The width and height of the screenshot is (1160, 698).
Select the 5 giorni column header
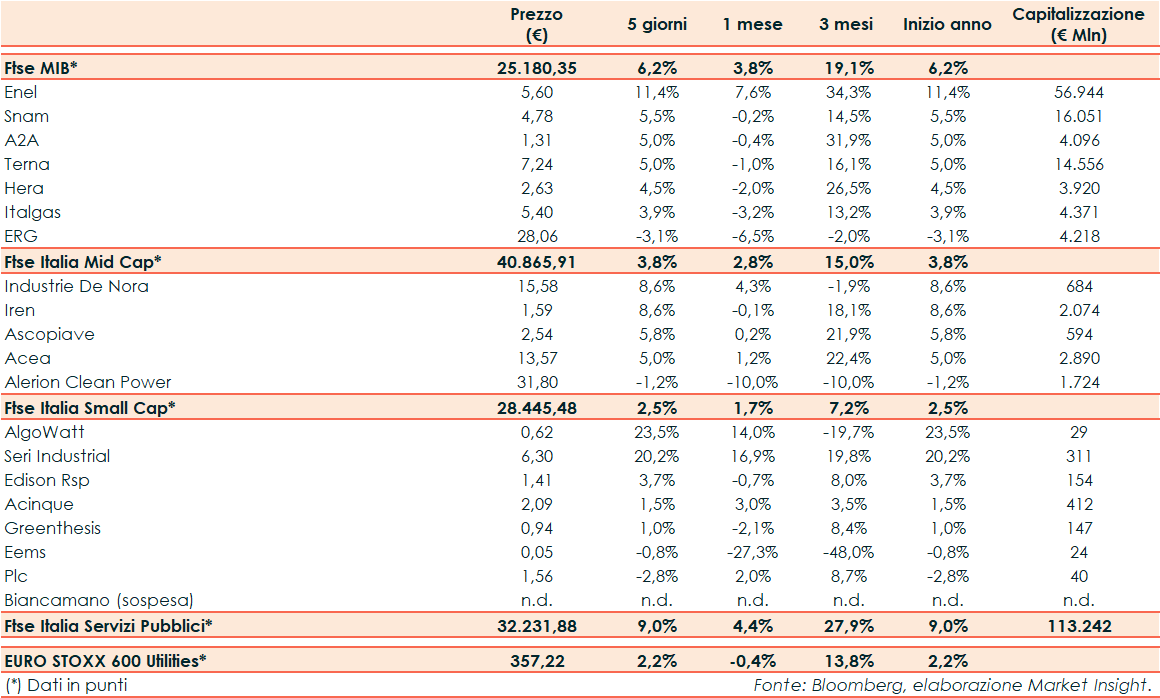[x=657, y=25]
